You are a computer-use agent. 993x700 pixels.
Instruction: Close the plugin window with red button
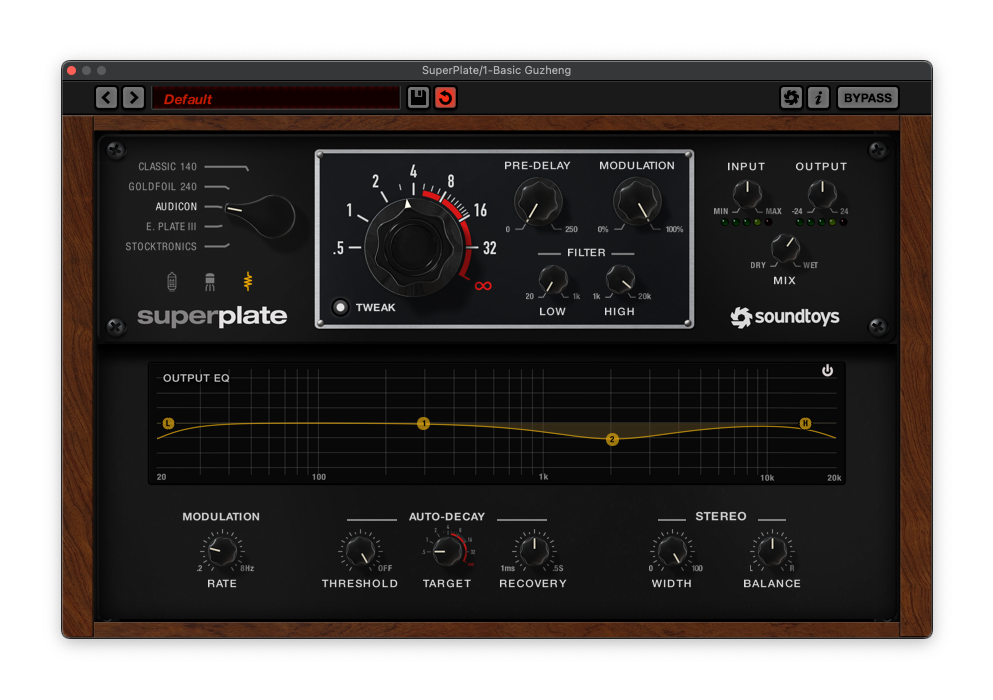72,70
